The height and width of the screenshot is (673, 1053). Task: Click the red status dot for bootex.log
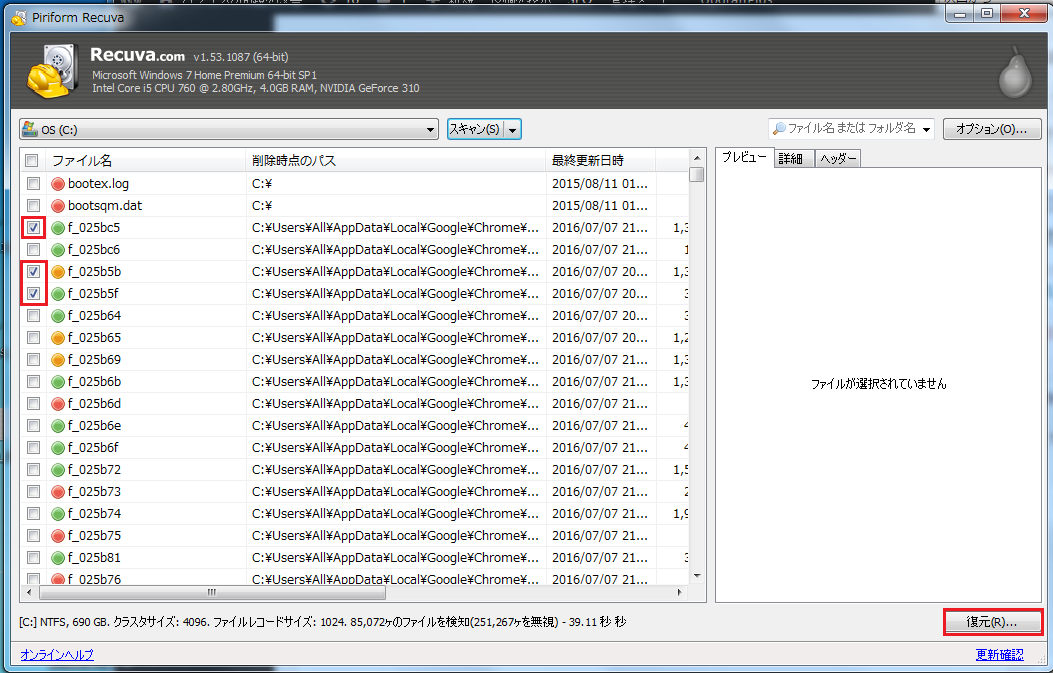(x=58, y=184)
